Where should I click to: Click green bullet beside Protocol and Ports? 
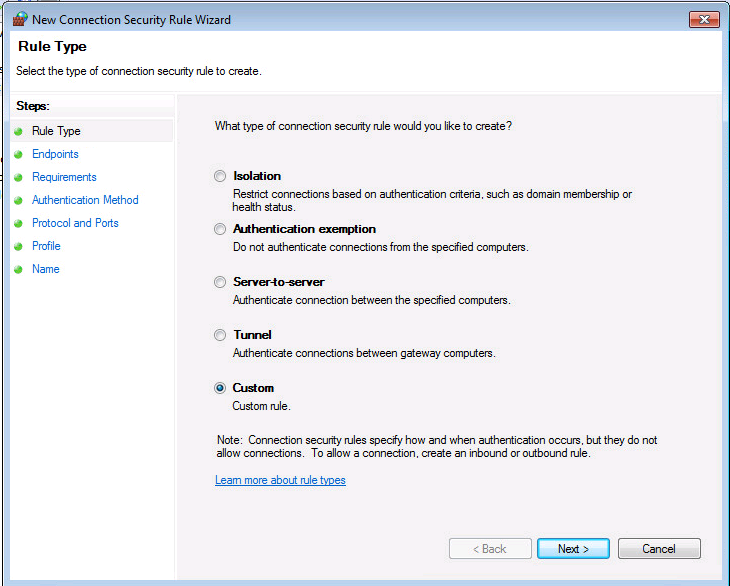19,223
